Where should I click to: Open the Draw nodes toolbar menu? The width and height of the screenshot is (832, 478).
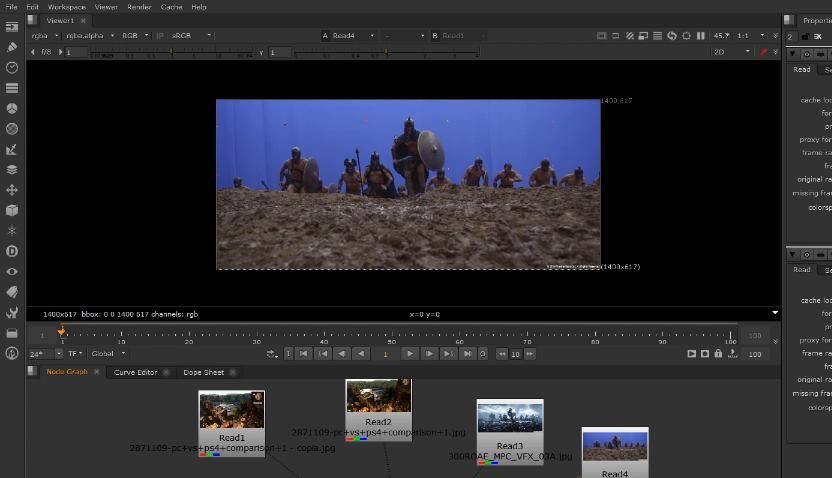pyautogui.click(x=12, y=47)
